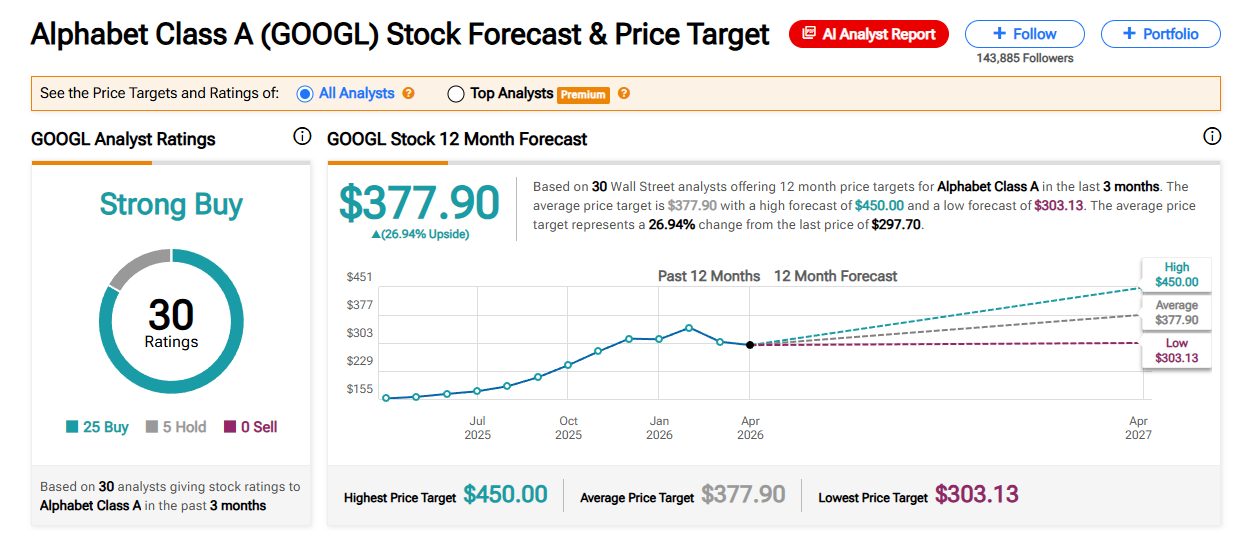Click the AI Analyst Report icon

pyautogui.click(x=809, y=34)
